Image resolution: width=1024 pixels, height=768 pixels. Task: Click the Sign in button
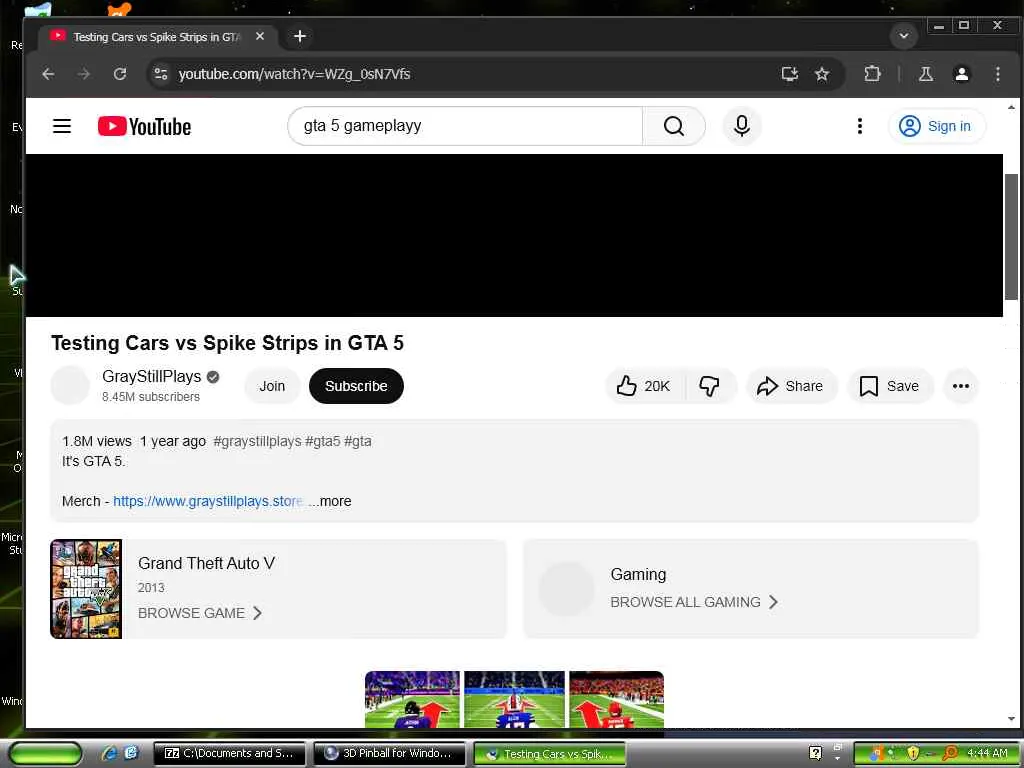pos(936,126)
